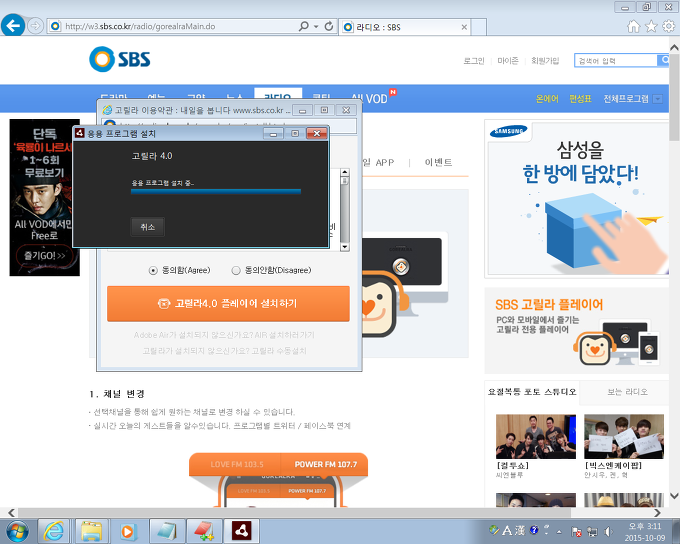Show hidden tray icons arrow
The height and width of the screenshot is (544, 680).
559,531
